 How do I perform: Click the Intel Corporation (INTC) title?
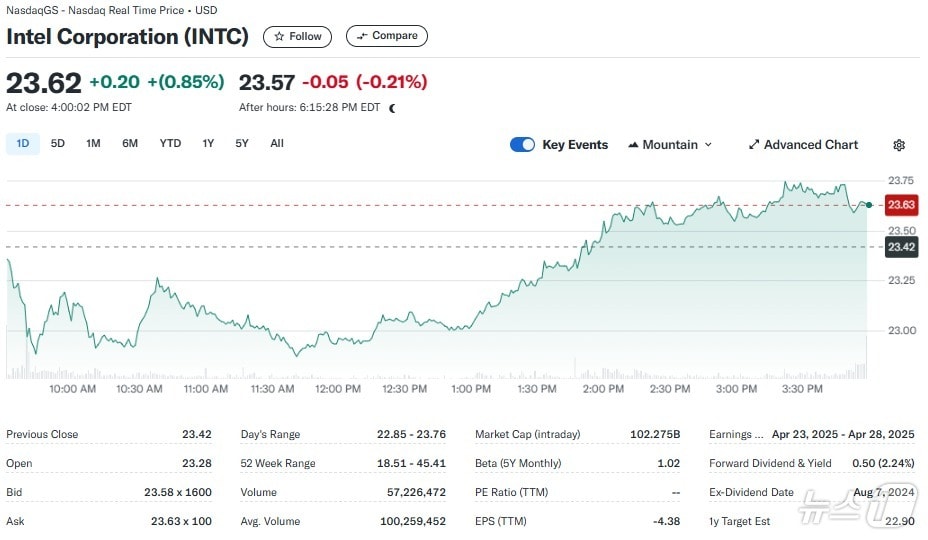pos(128,37)
